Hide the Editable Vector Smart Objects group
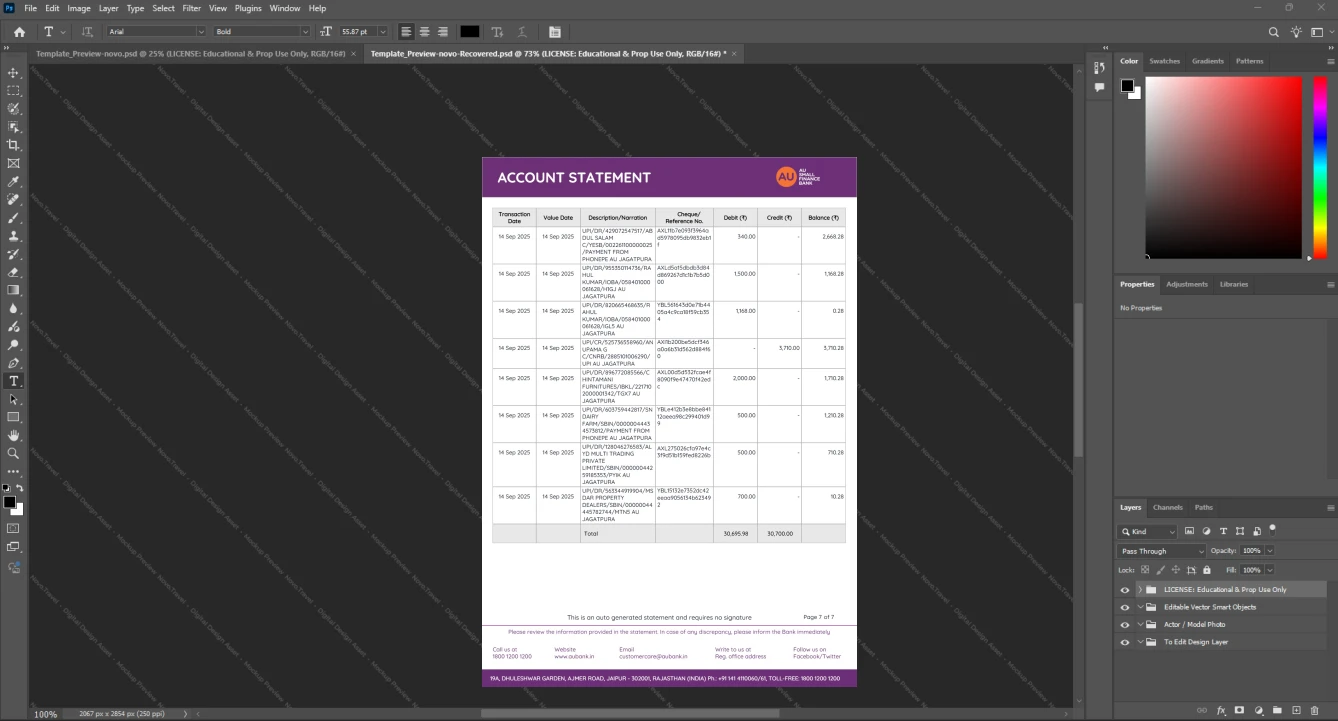The width and height of the screenshot is (1338, 721). click(x=1125, y=607)
